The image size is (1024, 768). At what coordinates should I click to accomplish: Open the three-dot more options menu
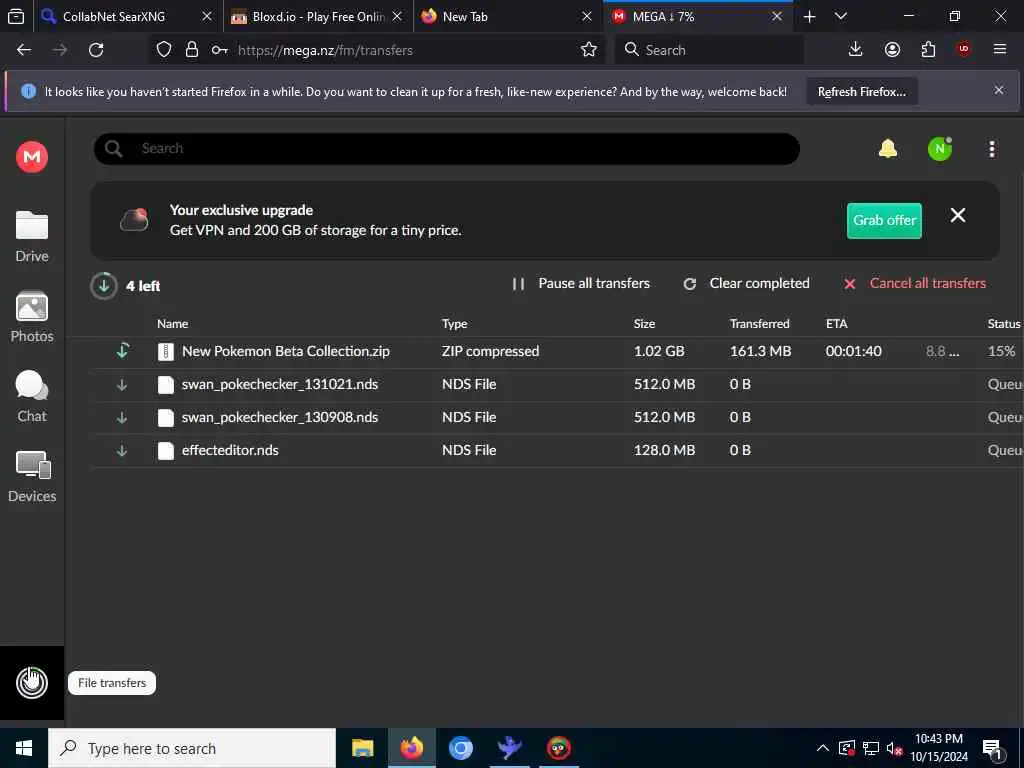pyautogui.click(x=992, y=149)
